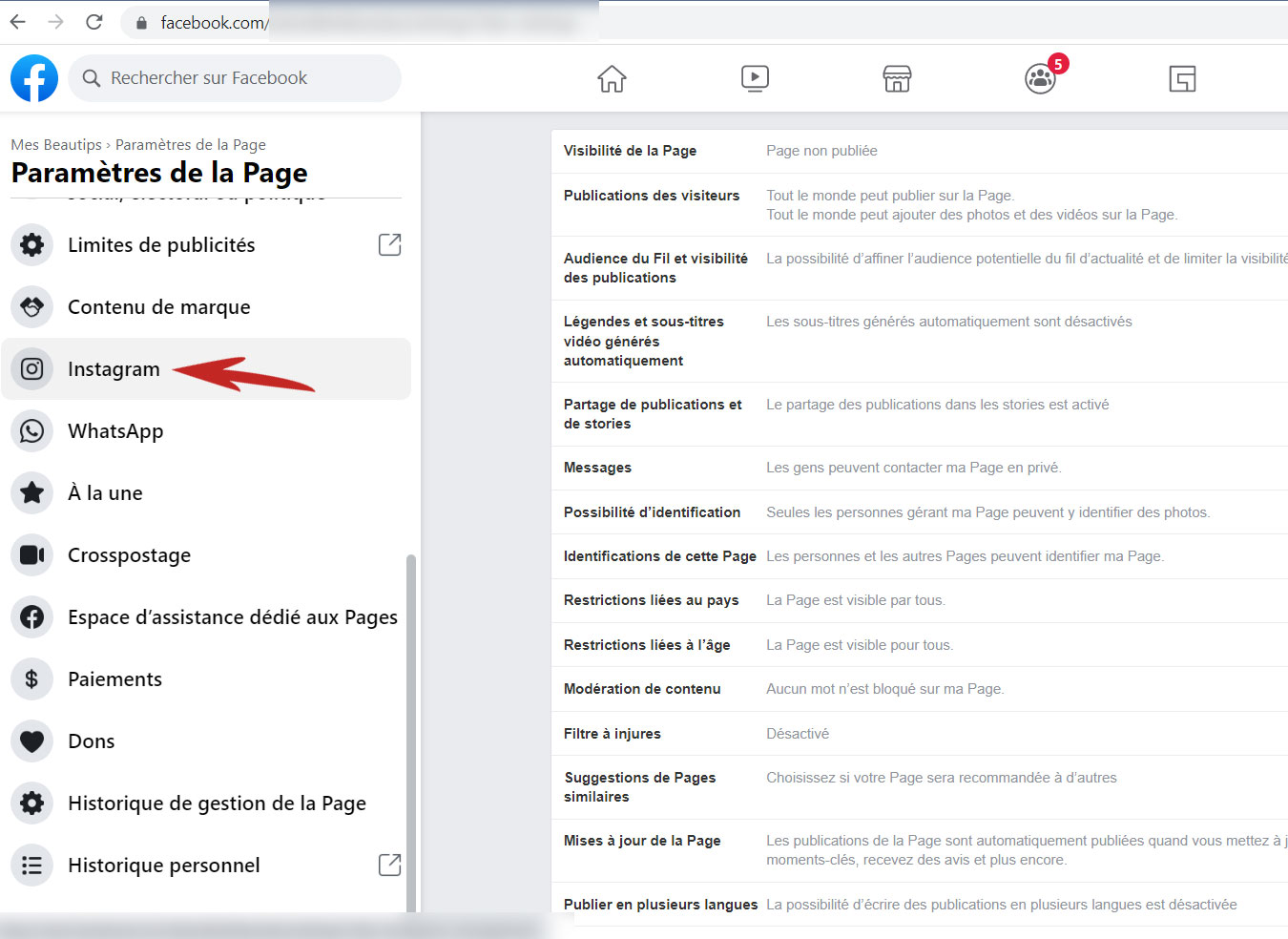The height and width of the screenshot is (939, 1288).
Task: Select WhatsApp in the settings sidebar
Action: [x=115, y=431]
